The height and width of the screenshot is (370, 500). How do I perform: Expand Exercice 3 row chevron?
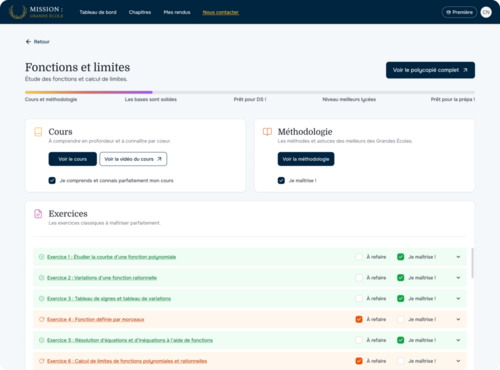[x=458, y=298]
